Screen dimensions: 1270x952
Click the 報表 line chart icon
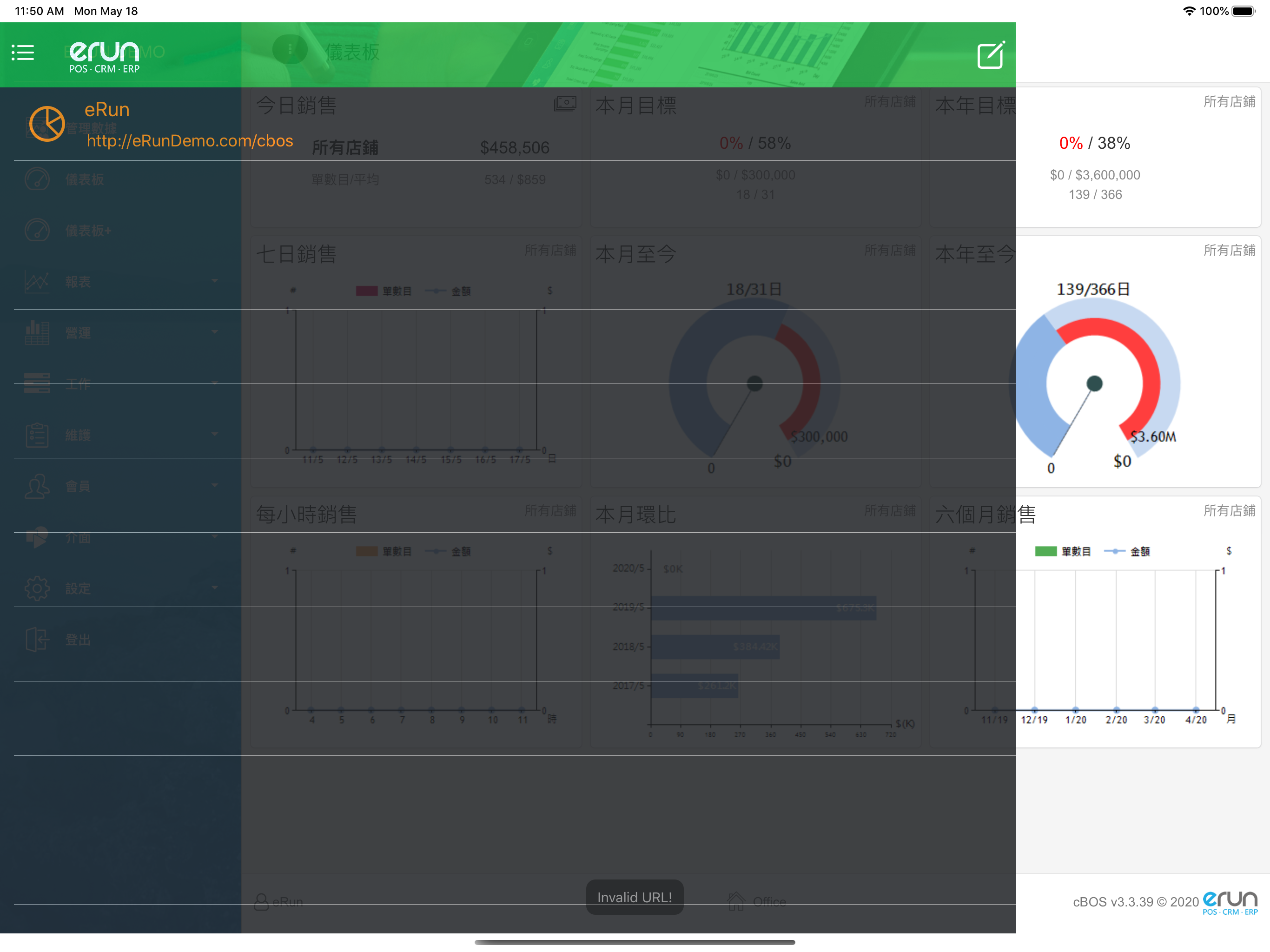[37, 281]
